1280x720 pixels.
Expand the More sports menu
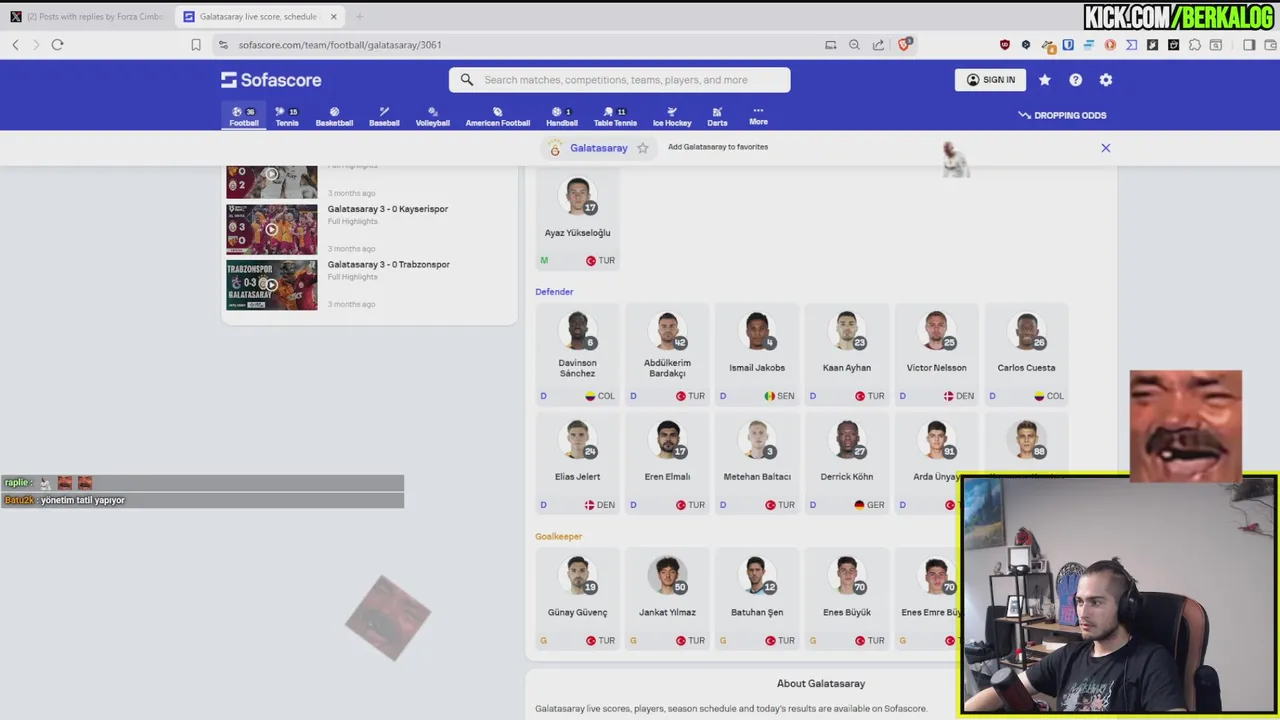(758, 116)
